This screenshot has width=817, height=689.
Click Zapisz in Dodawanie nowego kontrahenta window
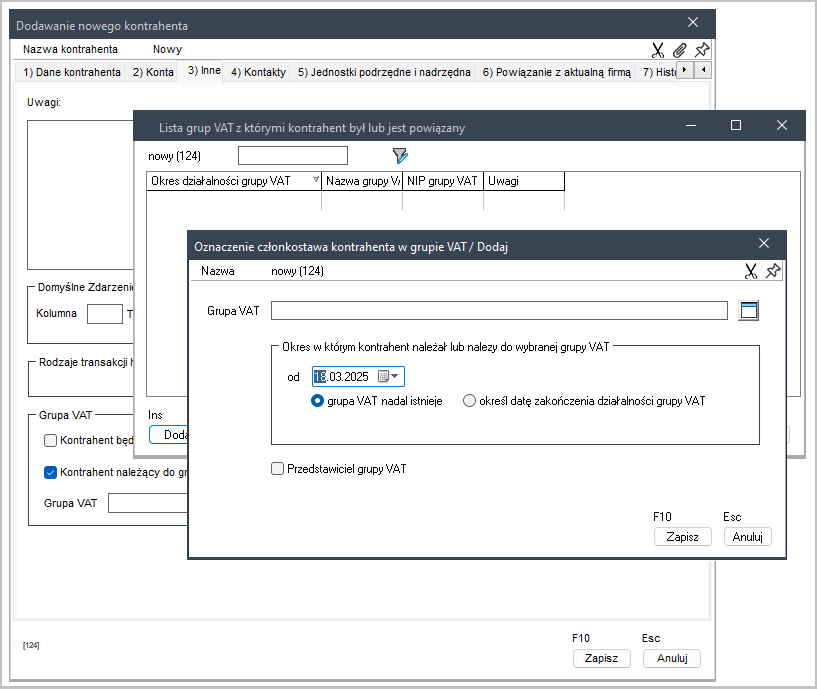(x=601, y=658)
